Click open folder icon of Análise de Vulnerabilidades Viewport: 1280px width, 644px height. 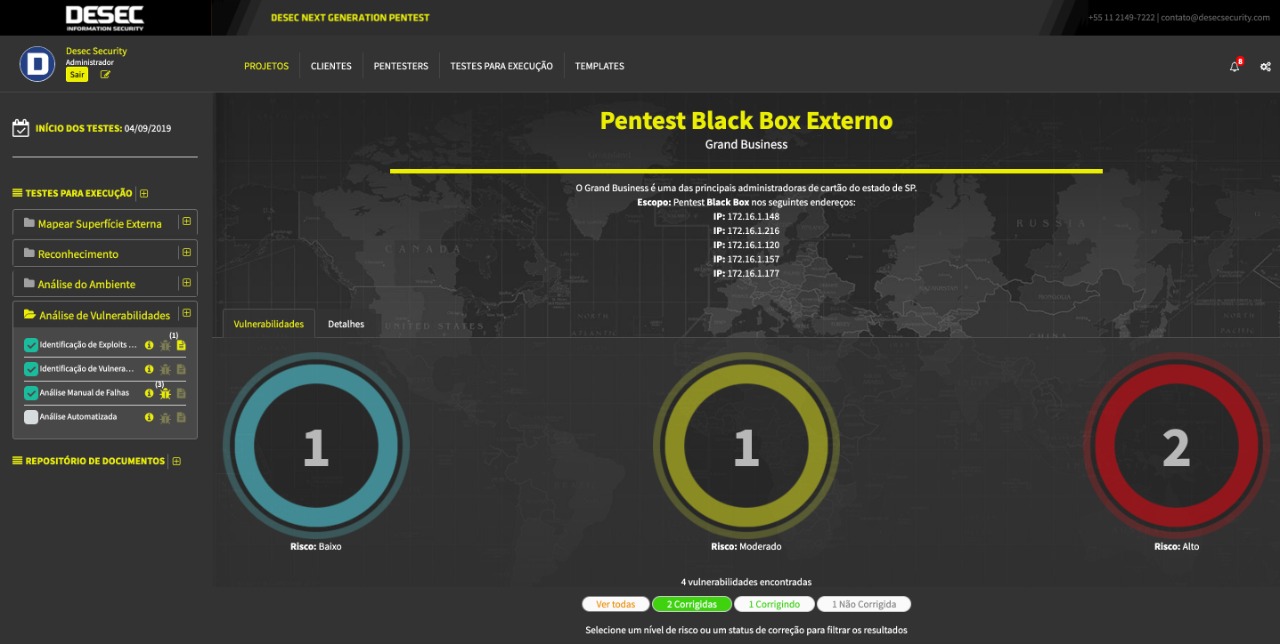[30, 314]
